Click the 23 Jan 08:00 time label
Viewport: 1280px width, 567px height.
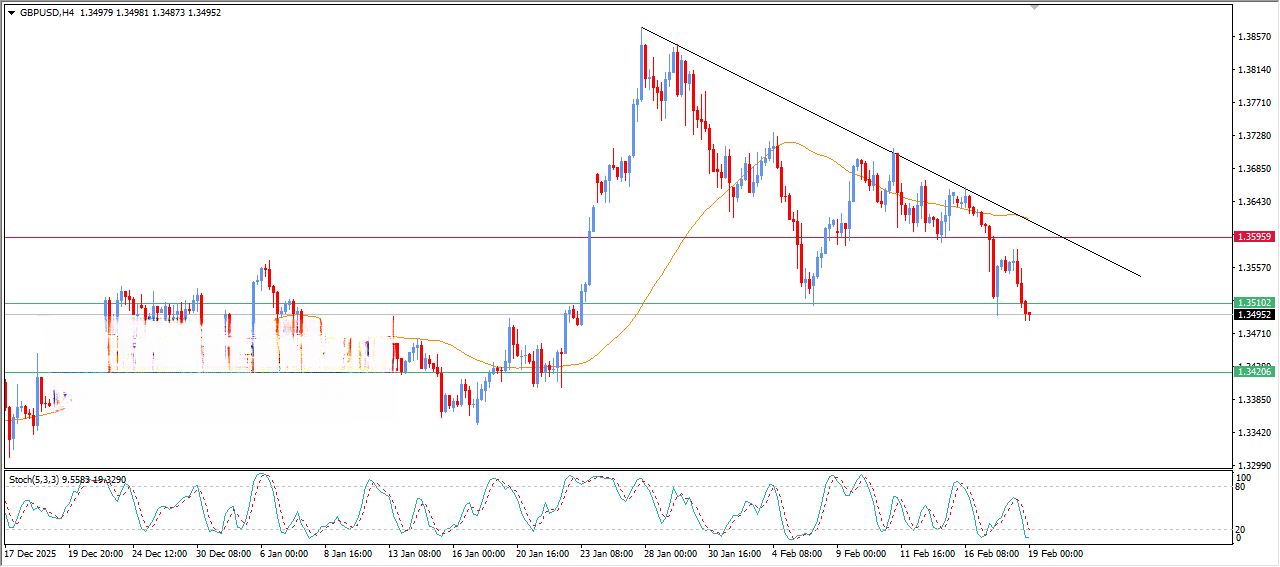click(x=608, y=553)
